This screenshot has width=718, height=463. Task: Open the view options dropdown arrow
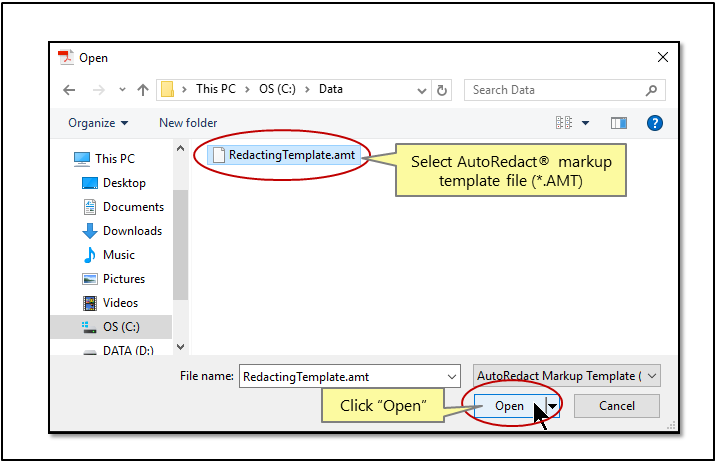tap(585, 123)
